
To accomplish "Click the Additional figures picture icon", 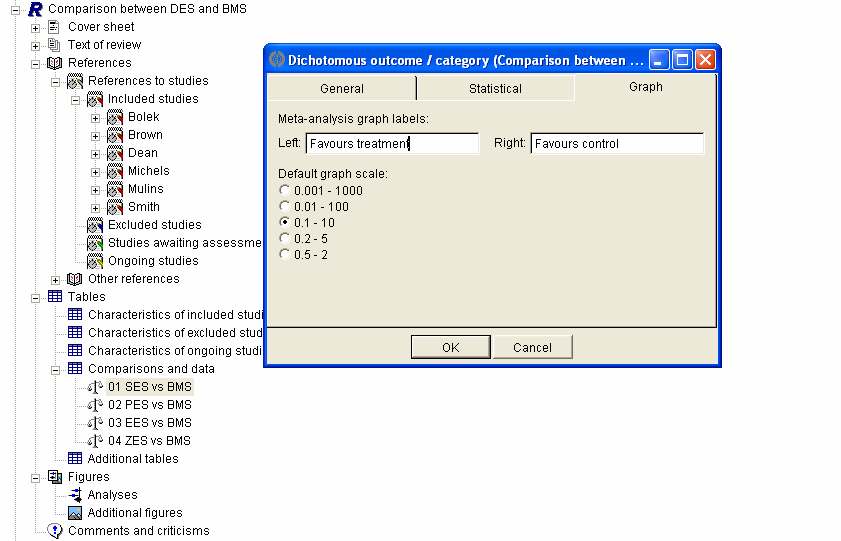I will pos(75,513).
